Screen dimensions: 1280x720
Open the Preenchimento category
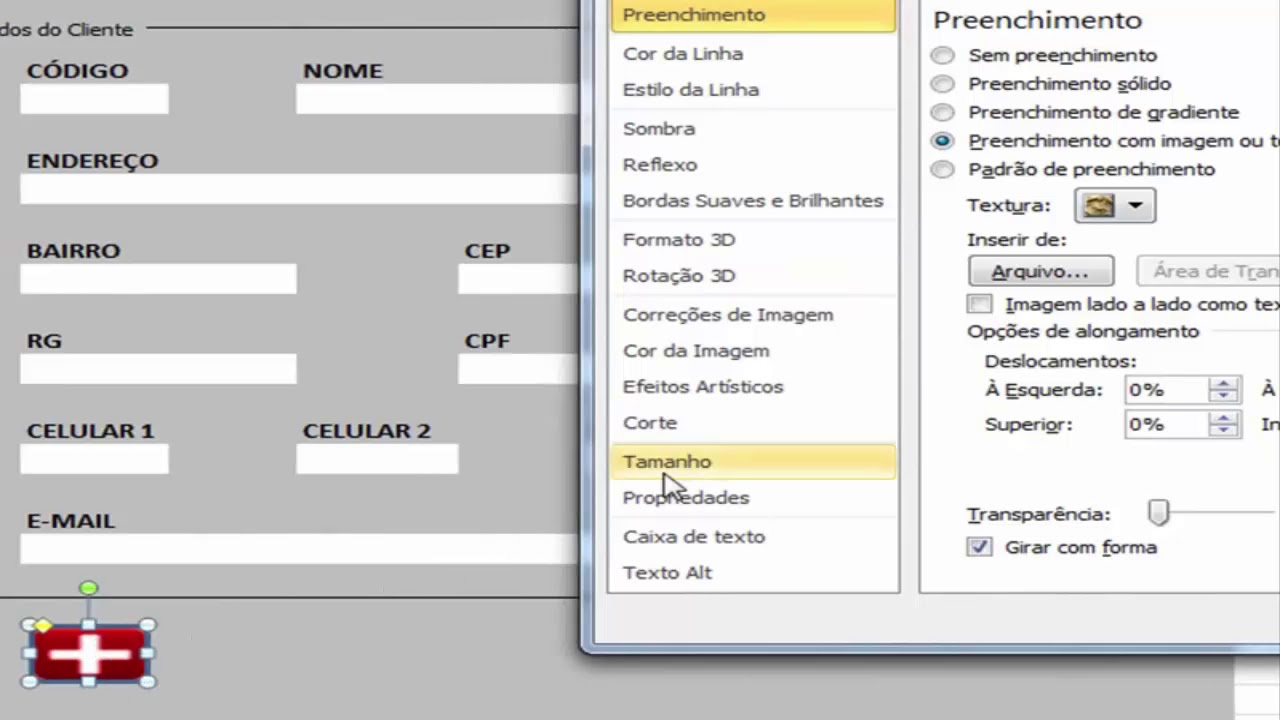(x=753, y=15)
